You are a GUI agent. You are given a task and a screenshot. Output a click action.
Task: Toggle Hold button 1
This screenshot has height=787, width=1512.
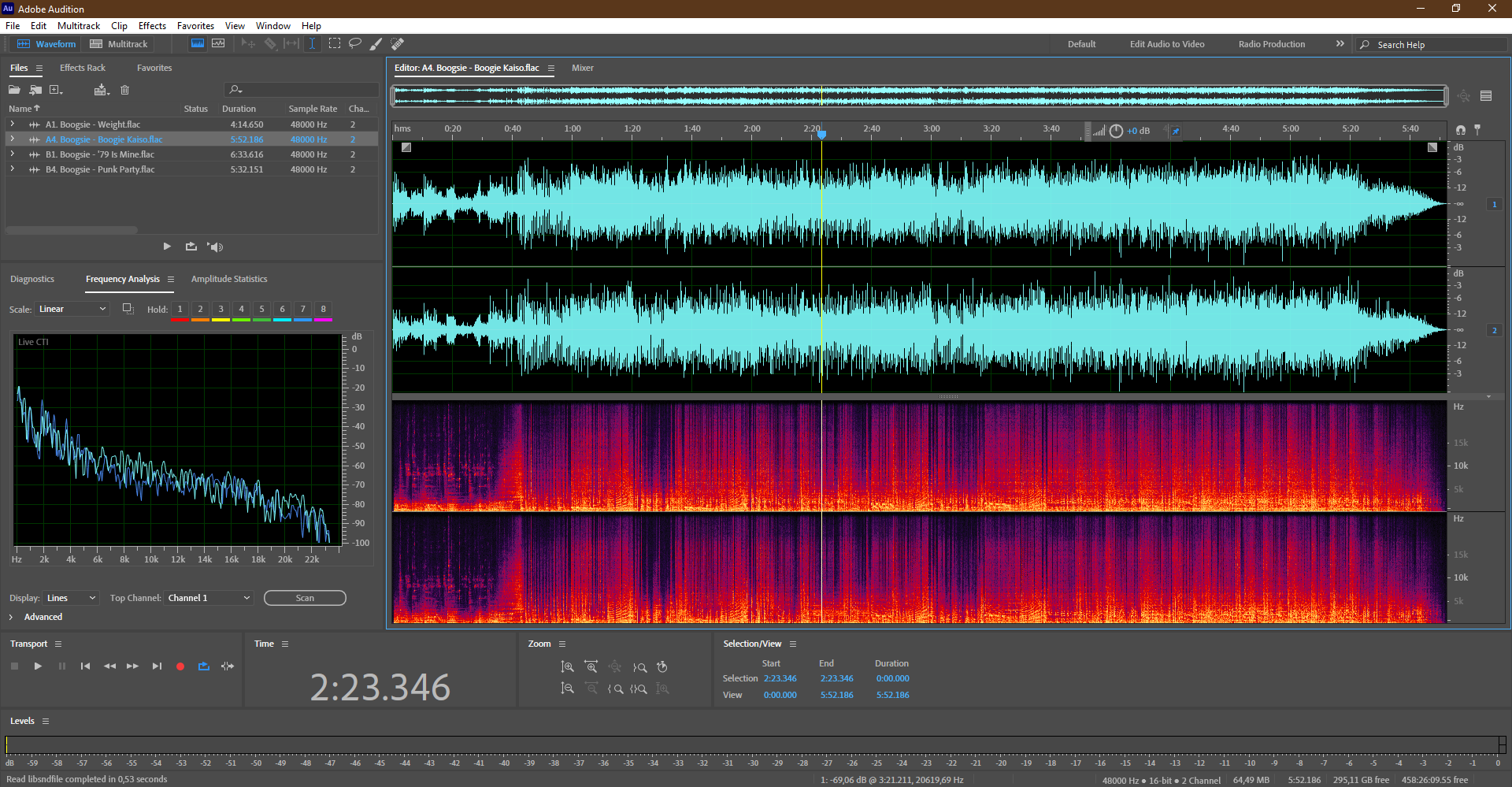click(180, 309)
